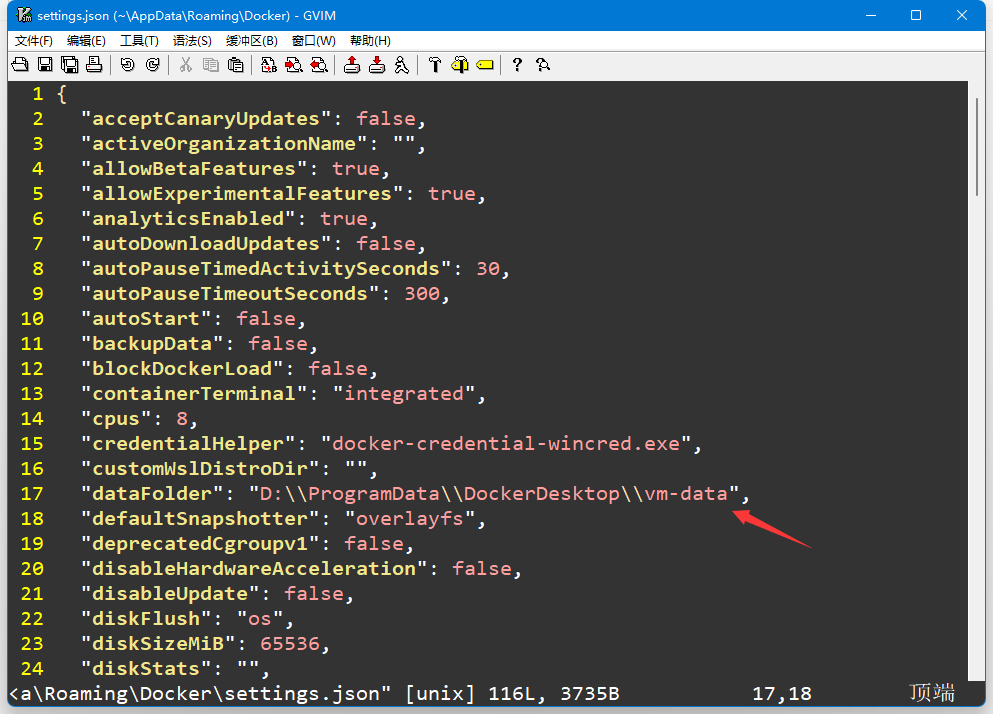Build tags with the ctags icon
993x714 pixels.
point(460,65)
